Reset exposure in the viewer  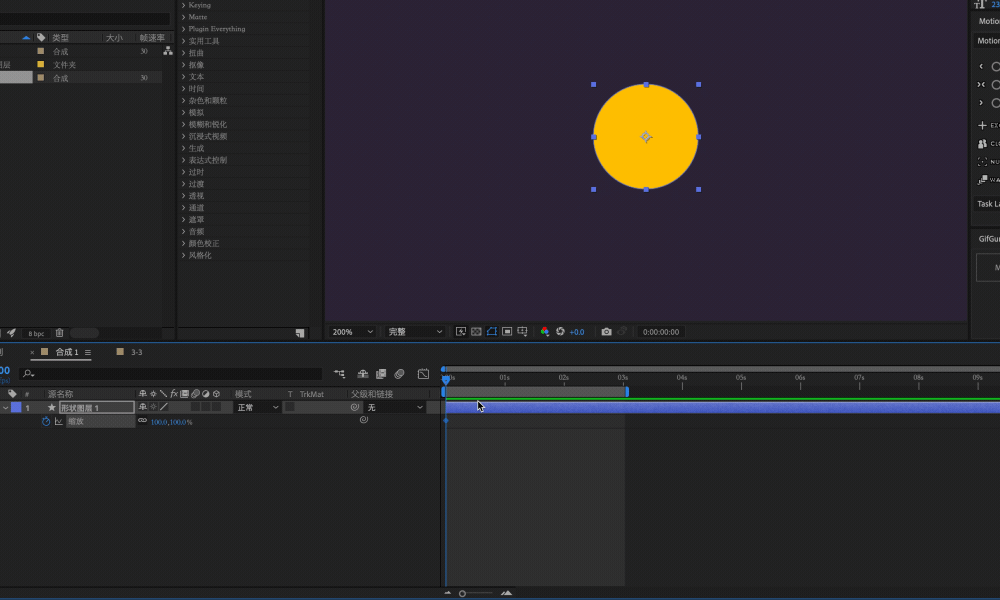560,332
